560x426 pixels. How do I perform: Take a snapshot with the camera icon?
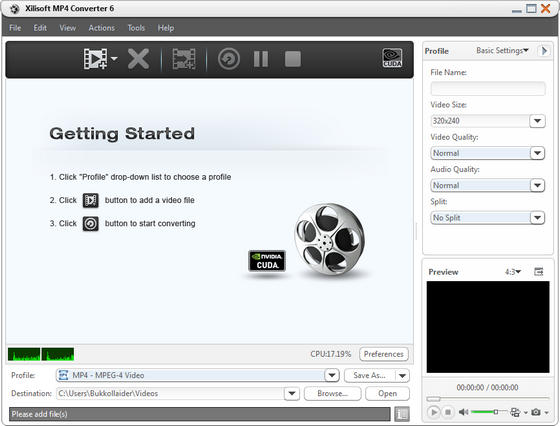535,412
